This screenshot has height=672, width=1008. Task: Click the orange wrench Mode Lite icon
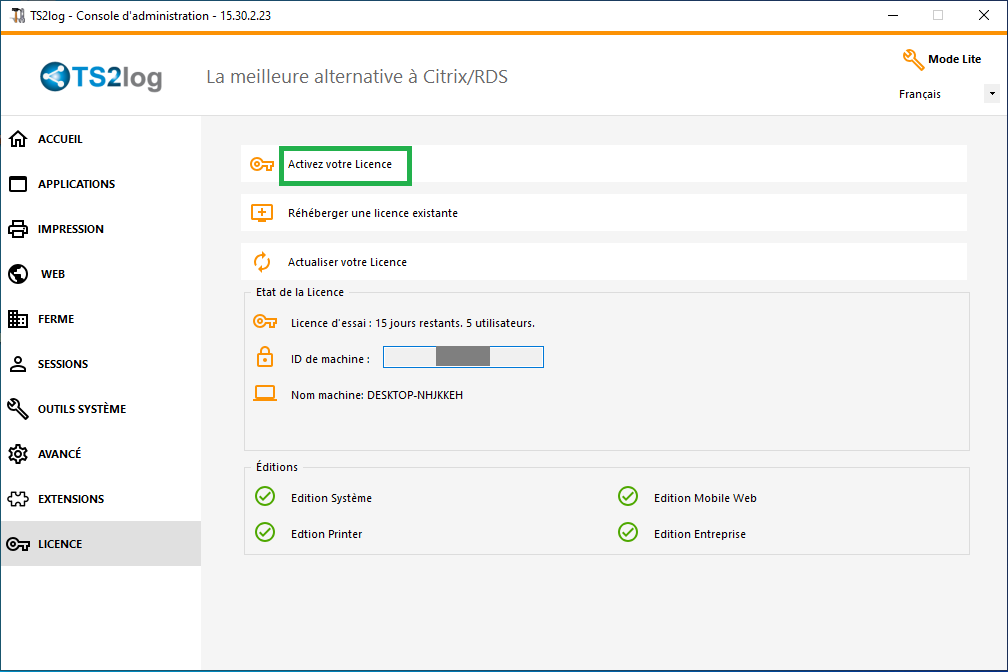click(x=913, y=60)
